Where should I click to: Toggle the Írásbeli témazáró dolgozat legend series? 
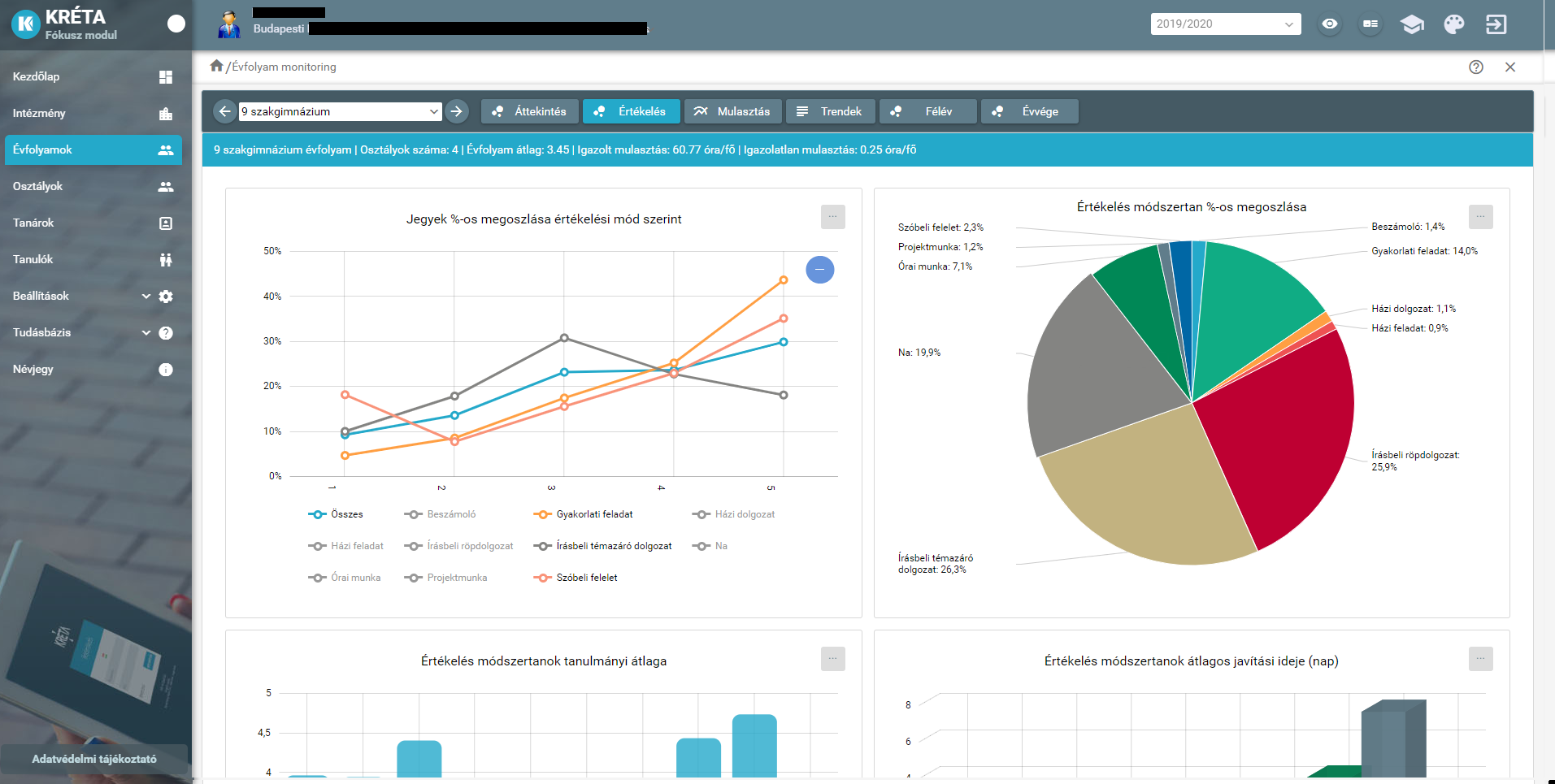tap(602, 546)
